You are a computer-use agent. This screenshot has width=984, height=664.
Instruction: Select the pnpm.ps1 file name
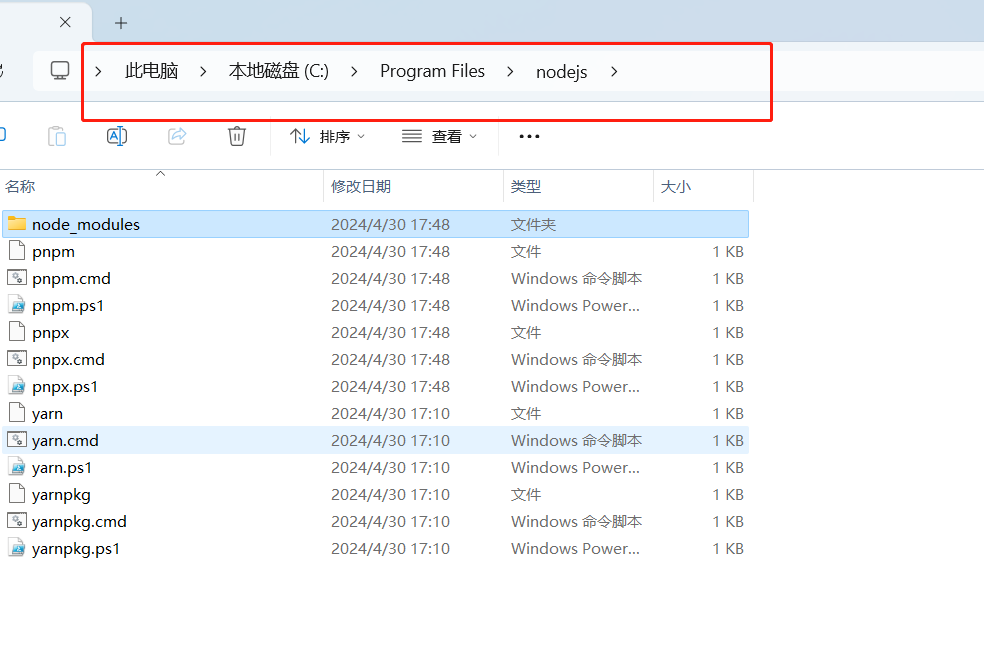(x=68, y=306)
